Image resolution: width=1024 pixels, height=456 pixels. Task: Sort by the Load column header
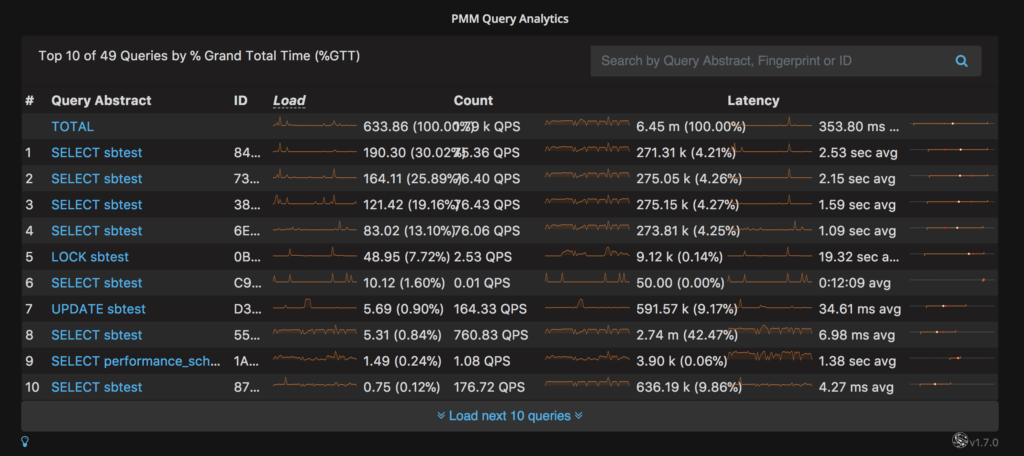pos(289,101)
